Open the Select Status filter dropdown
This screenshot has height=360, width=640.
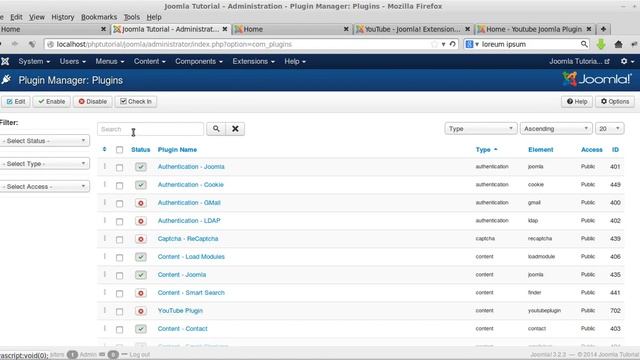tap(44, 141)
